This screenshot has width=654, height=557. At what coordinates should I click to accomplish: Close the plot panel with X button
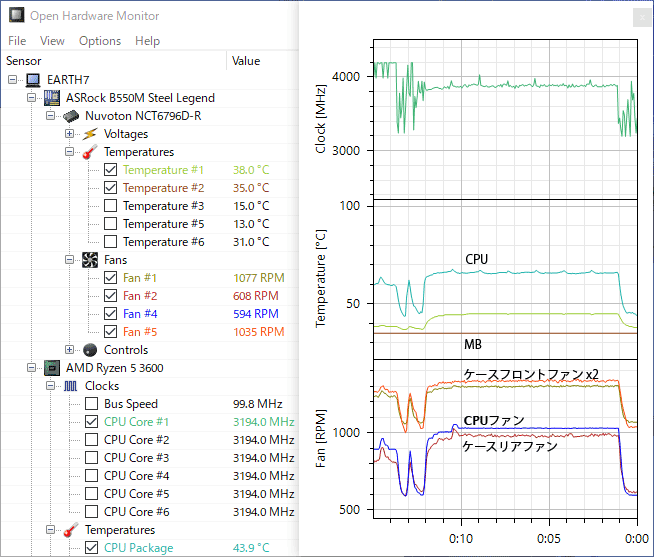(x=642, y=18)
